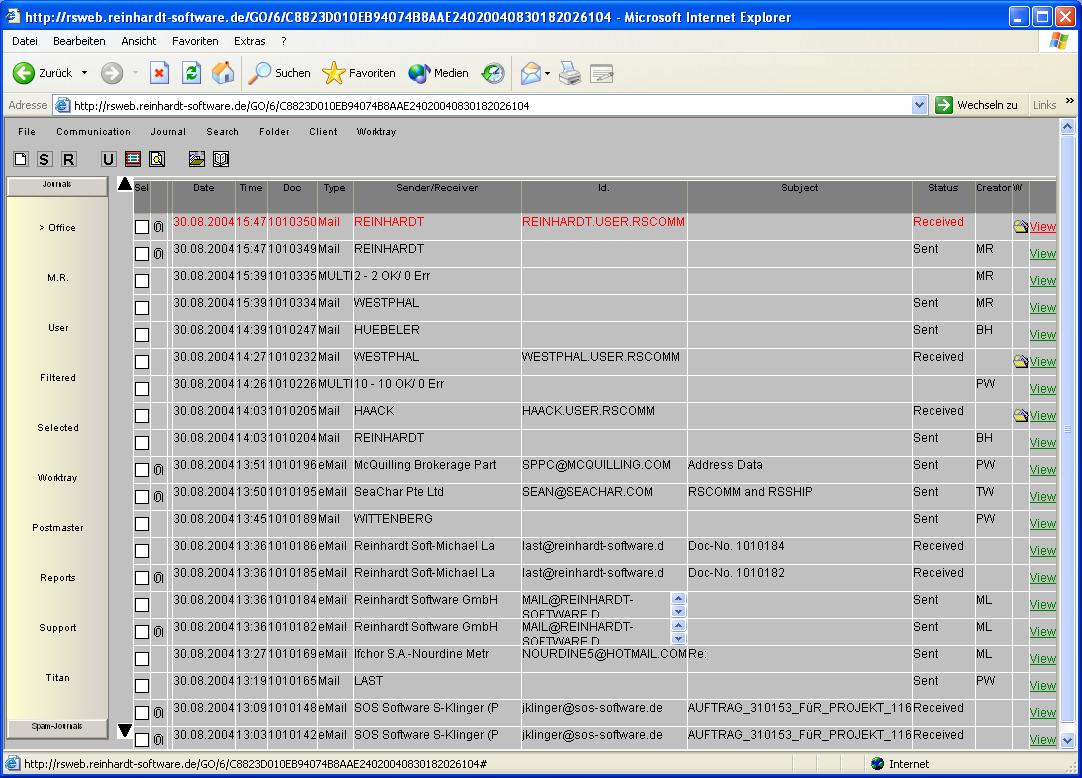Tick the checkbox for doc 1010350

(142, 227)
